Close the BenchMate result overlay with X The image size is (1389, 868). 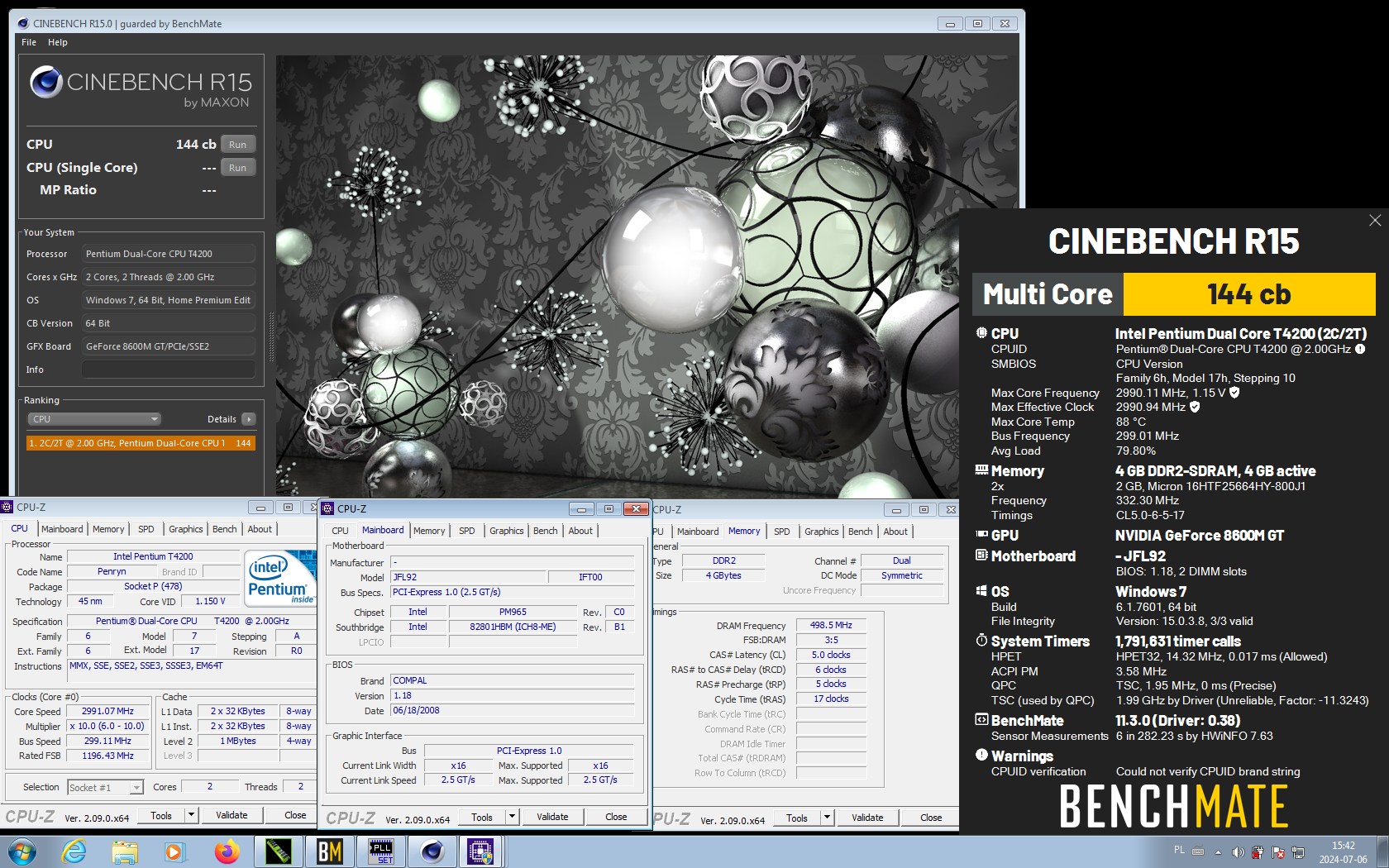point(1375,220)
